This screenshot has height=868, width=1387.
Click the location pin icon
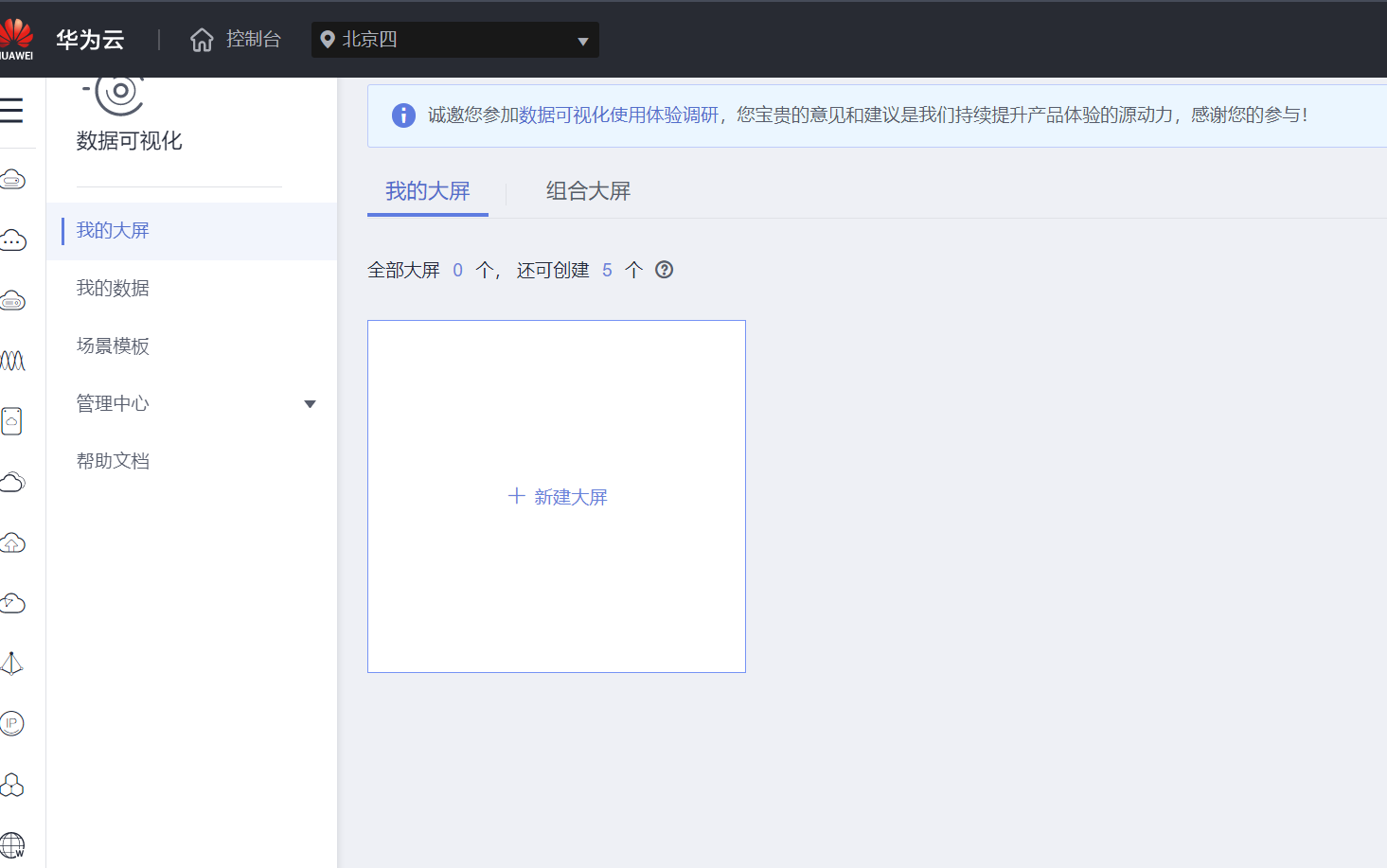[x=328, y=40]
